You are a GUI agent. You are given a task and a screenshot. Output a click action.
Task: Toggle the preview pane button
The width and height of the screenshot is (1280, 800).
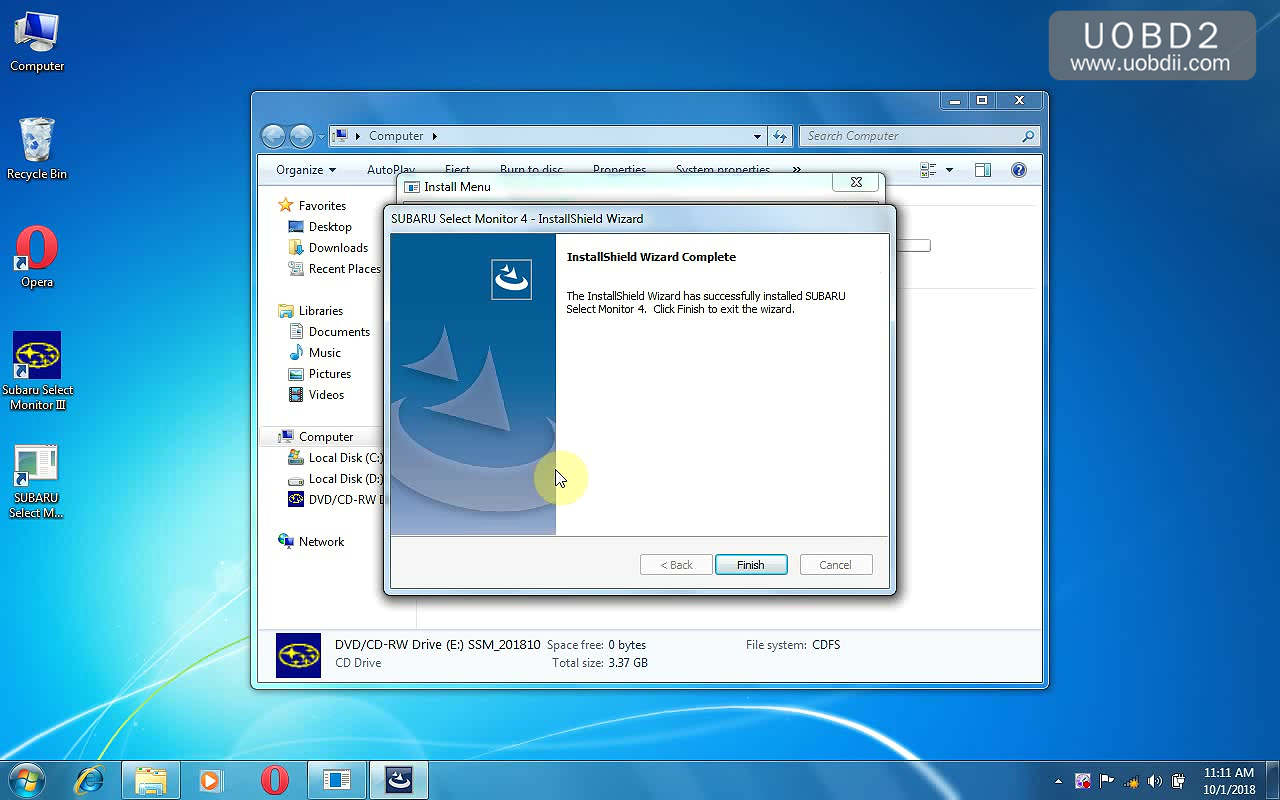[982, 170]
